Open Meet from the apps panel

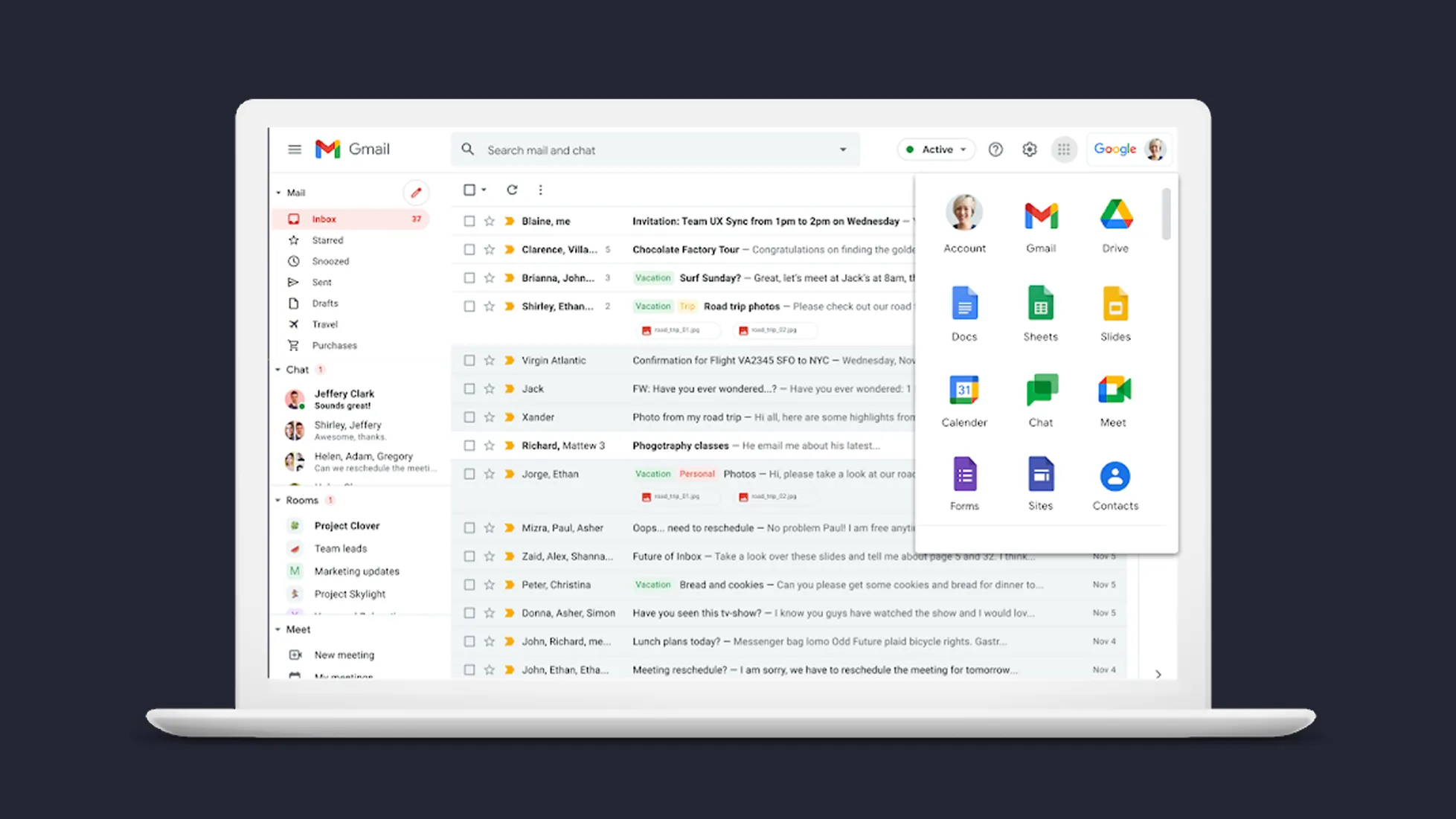[1114, 401]
